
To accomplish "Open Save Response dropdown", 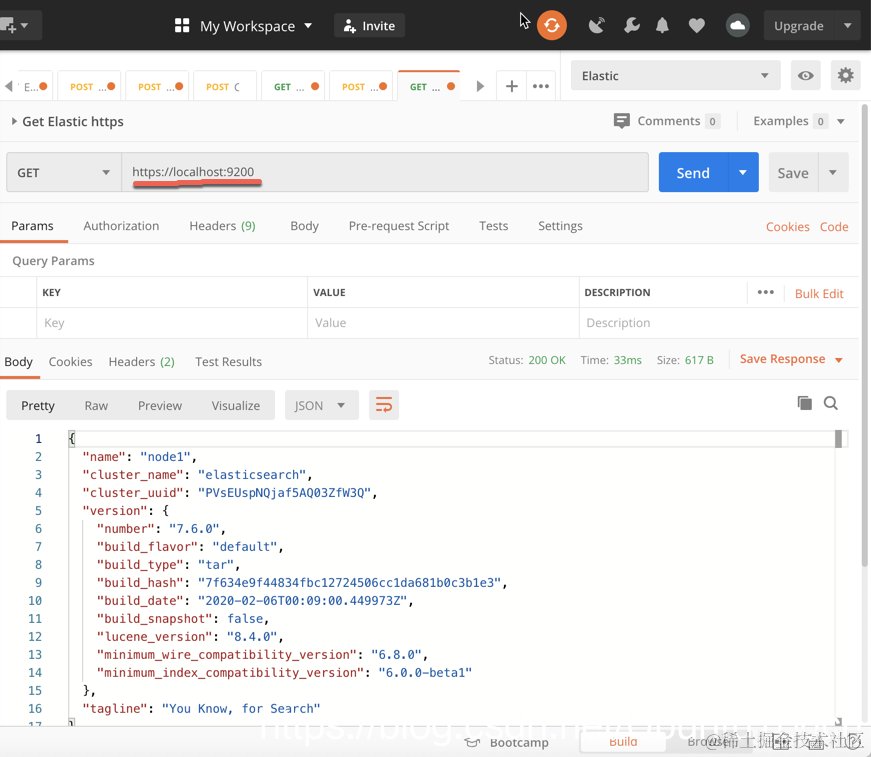I will 838,360.
